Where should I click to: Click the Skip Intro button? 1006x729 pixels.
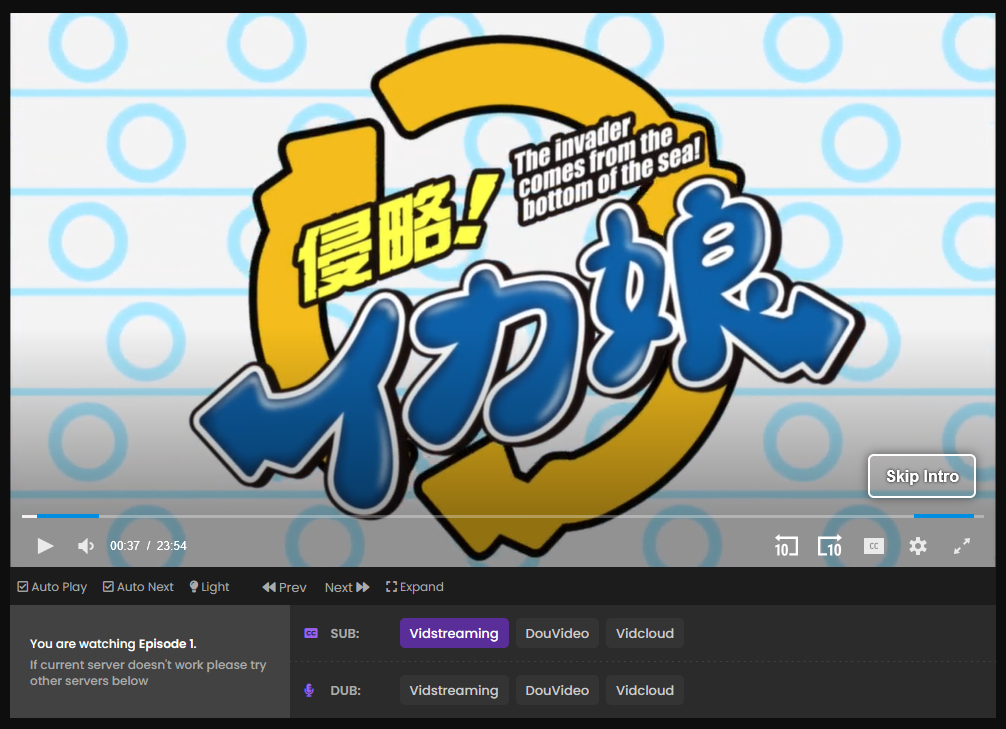tap(921, 476)
